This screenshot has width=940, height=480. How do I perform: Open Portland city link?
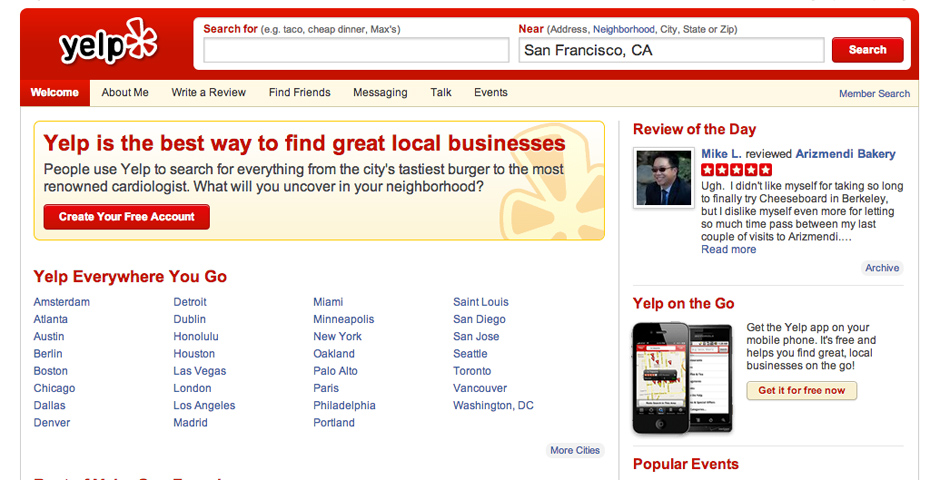[334, 422]
